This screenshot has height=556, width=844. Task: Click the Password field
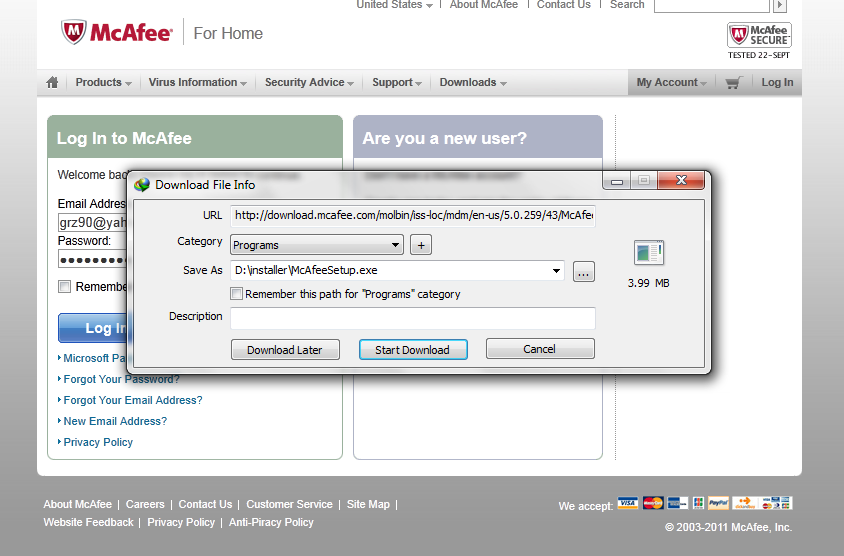point(92,259)
